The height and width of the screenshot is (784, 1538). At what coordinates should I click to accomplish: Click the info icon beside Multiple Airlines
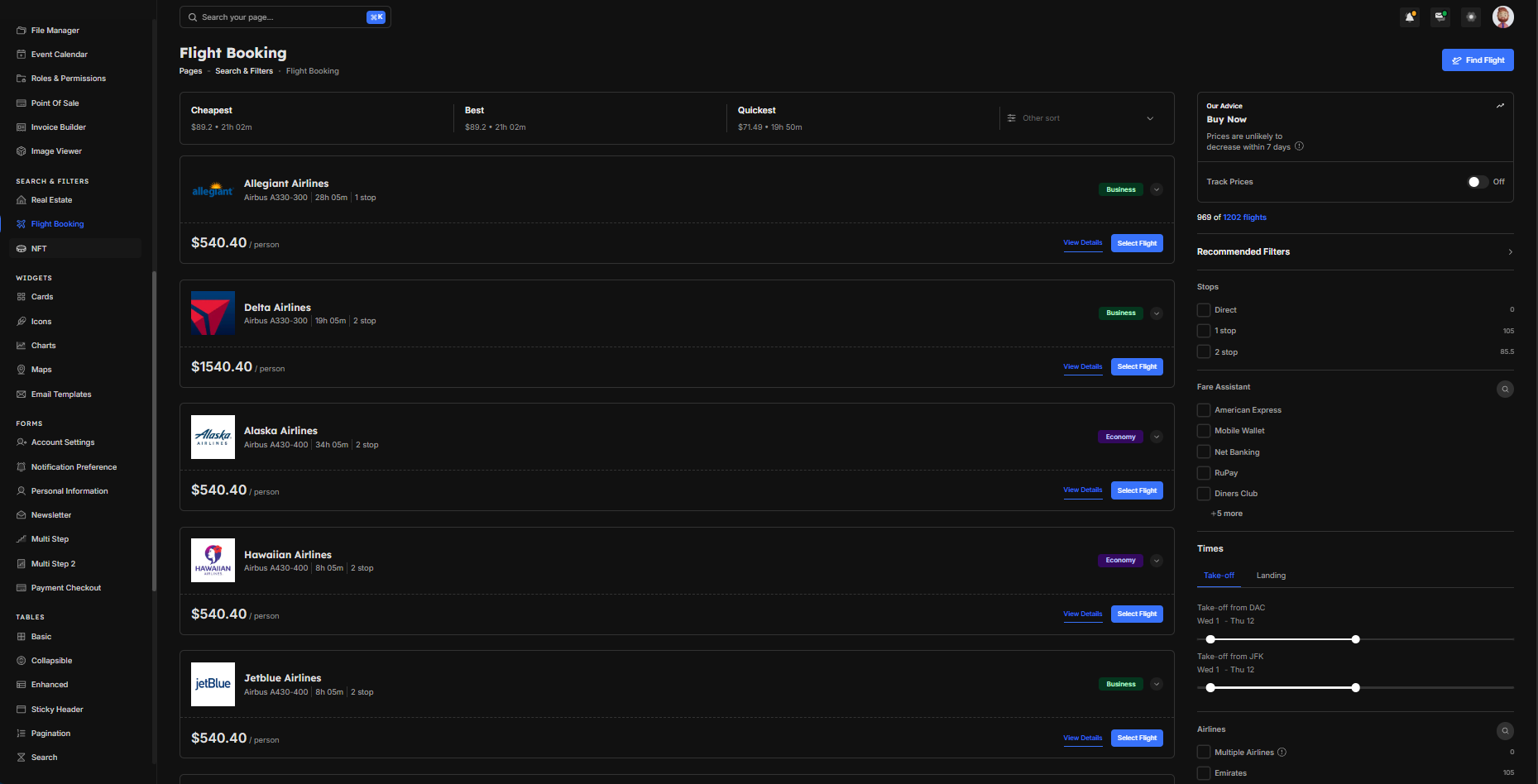click(1282, 753)
